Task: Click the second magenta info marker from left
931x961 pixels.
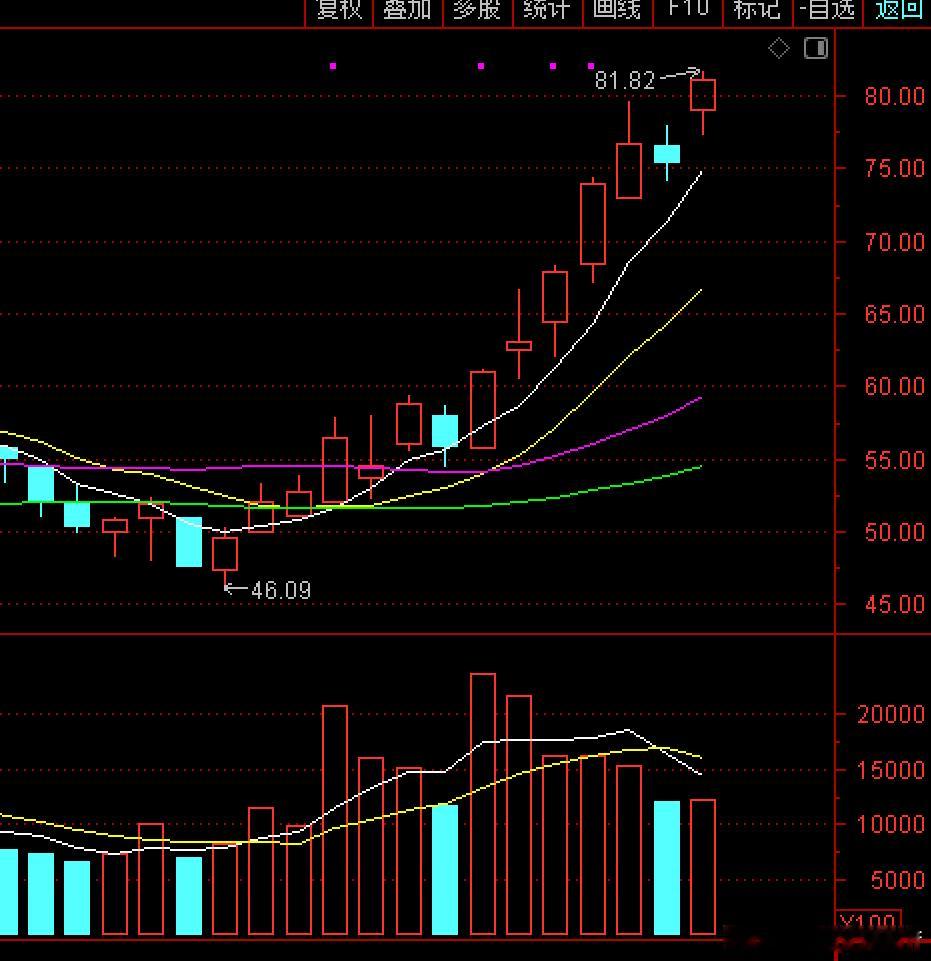Action: point(481,66)
